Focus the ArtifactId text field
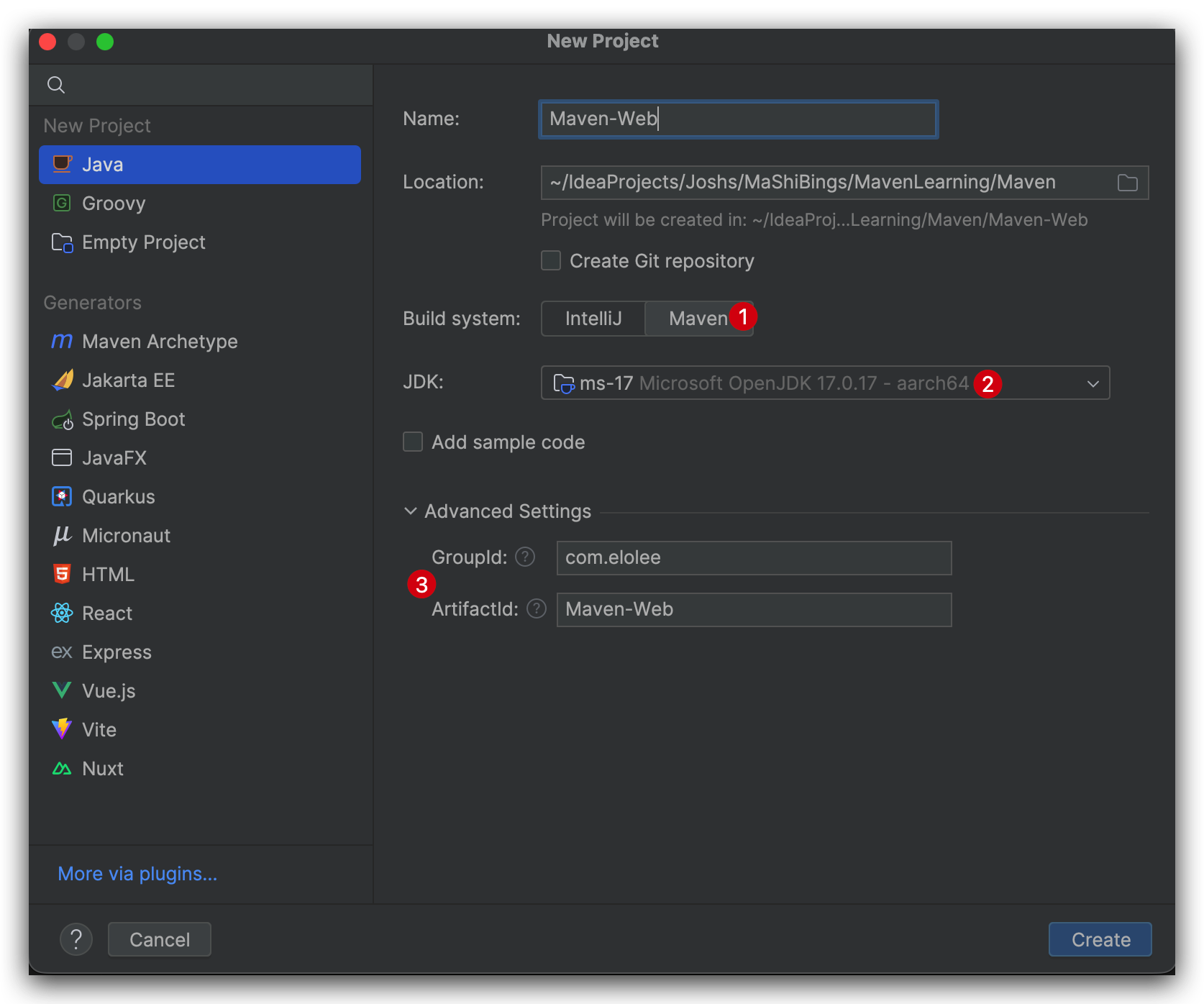Viewport: 1204px width, 1004px height. (x=754, y=610)
